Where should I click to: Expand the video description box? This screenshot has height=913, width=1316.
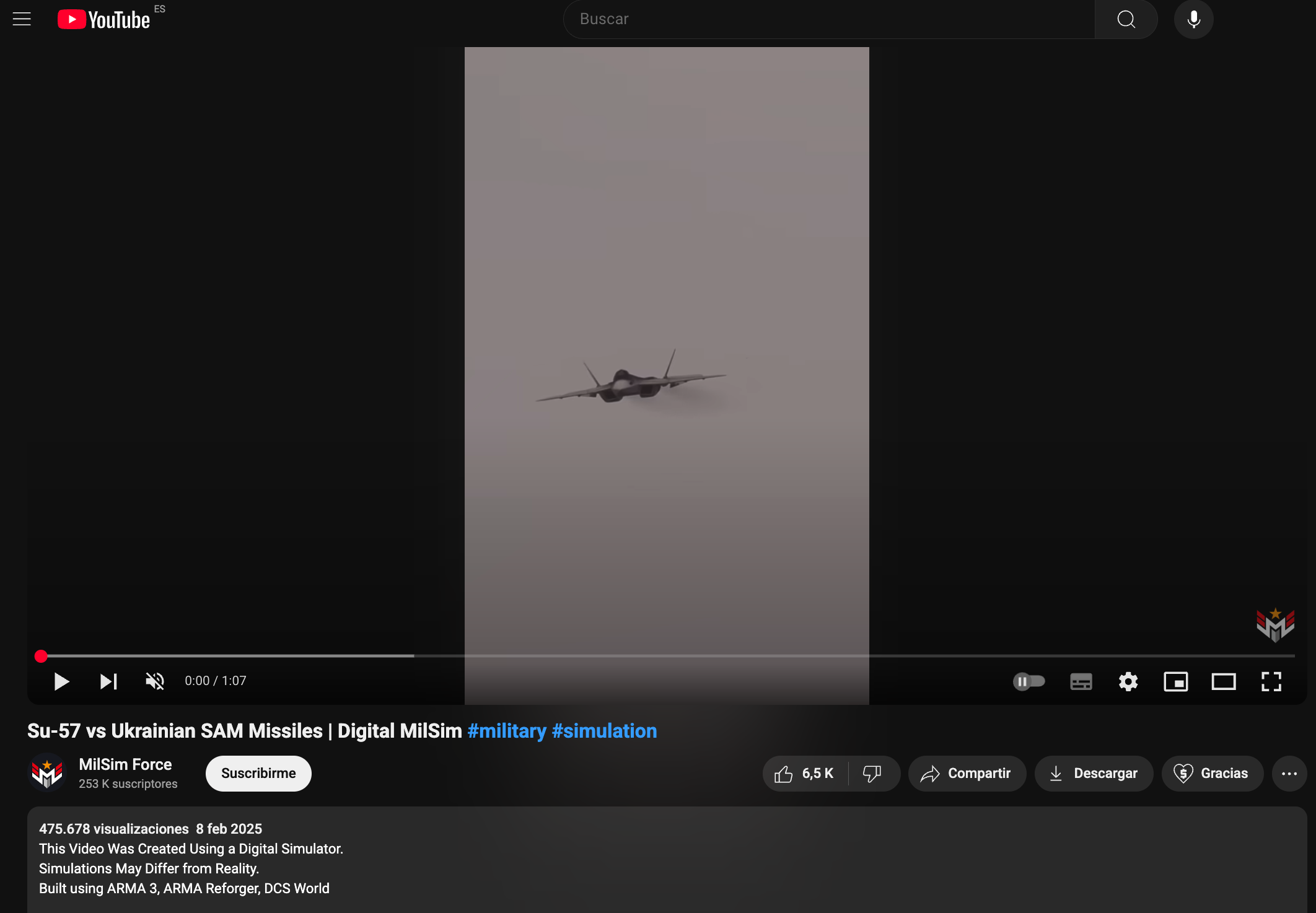(667, 860)
